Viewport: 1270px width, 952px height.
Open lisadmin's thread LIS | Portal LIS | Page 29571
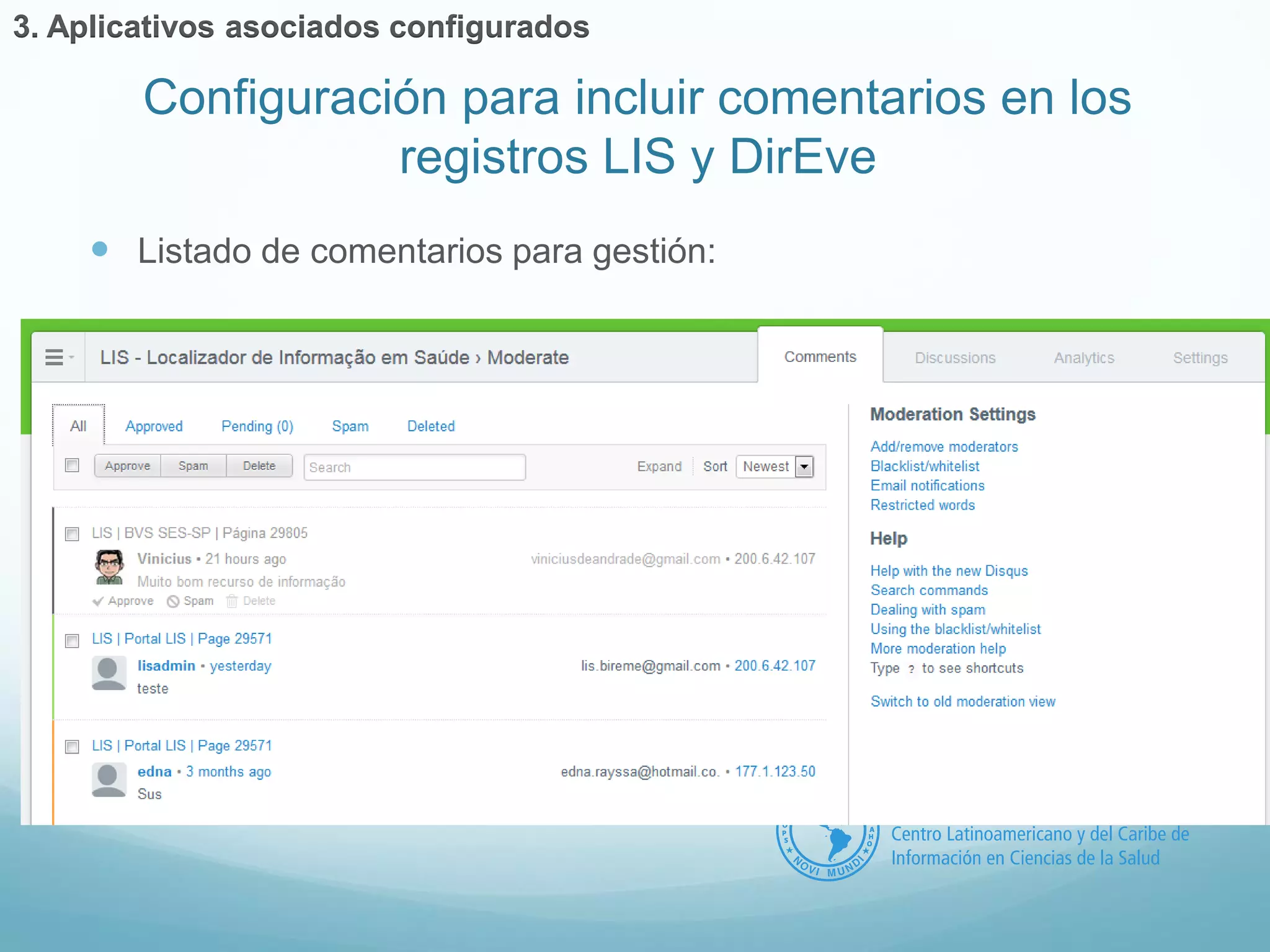point(182,639)
